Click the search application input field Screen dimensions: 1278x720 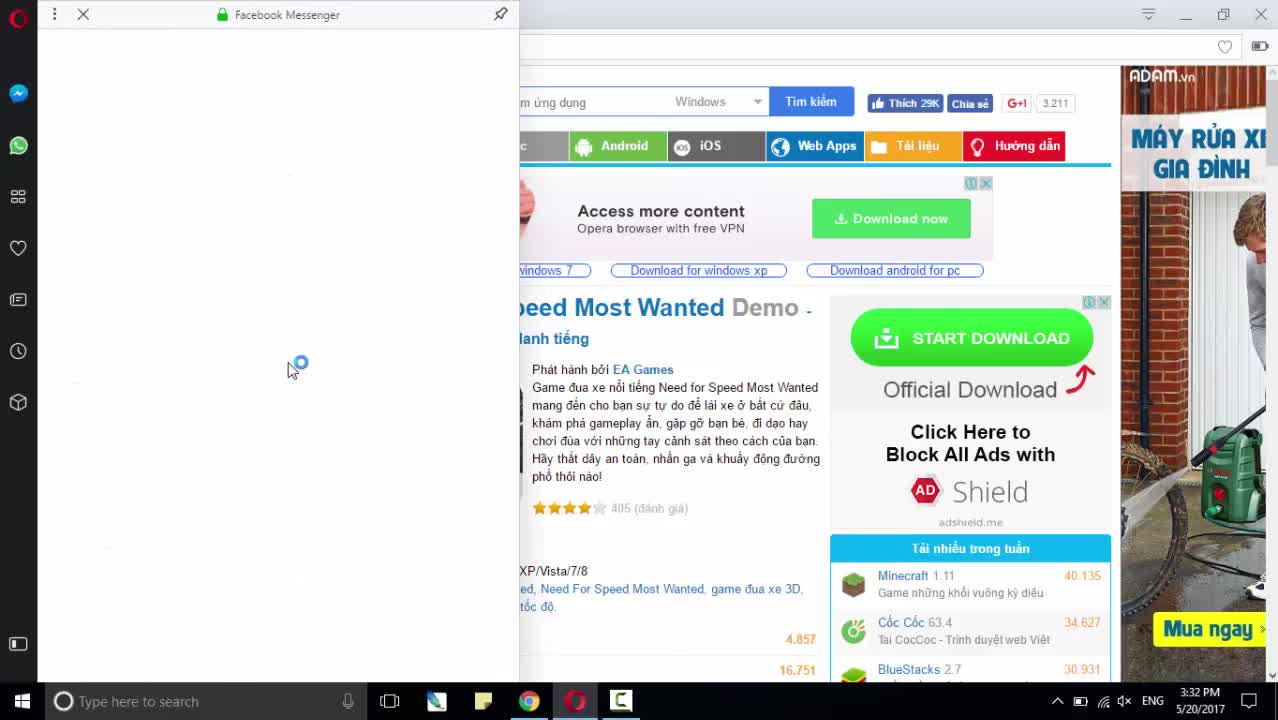[595, 102]
